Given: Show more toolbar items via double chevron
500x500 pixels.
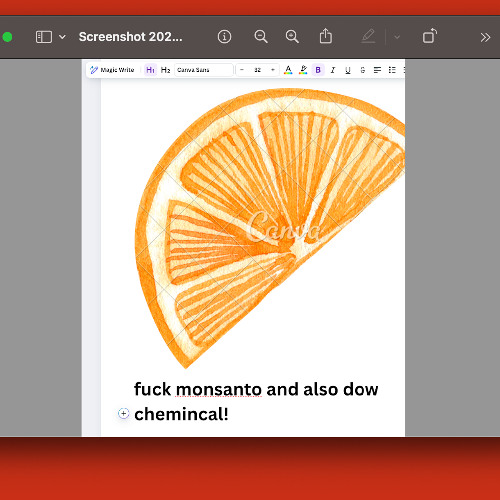Looking at the screenshot, I should 485,37.
